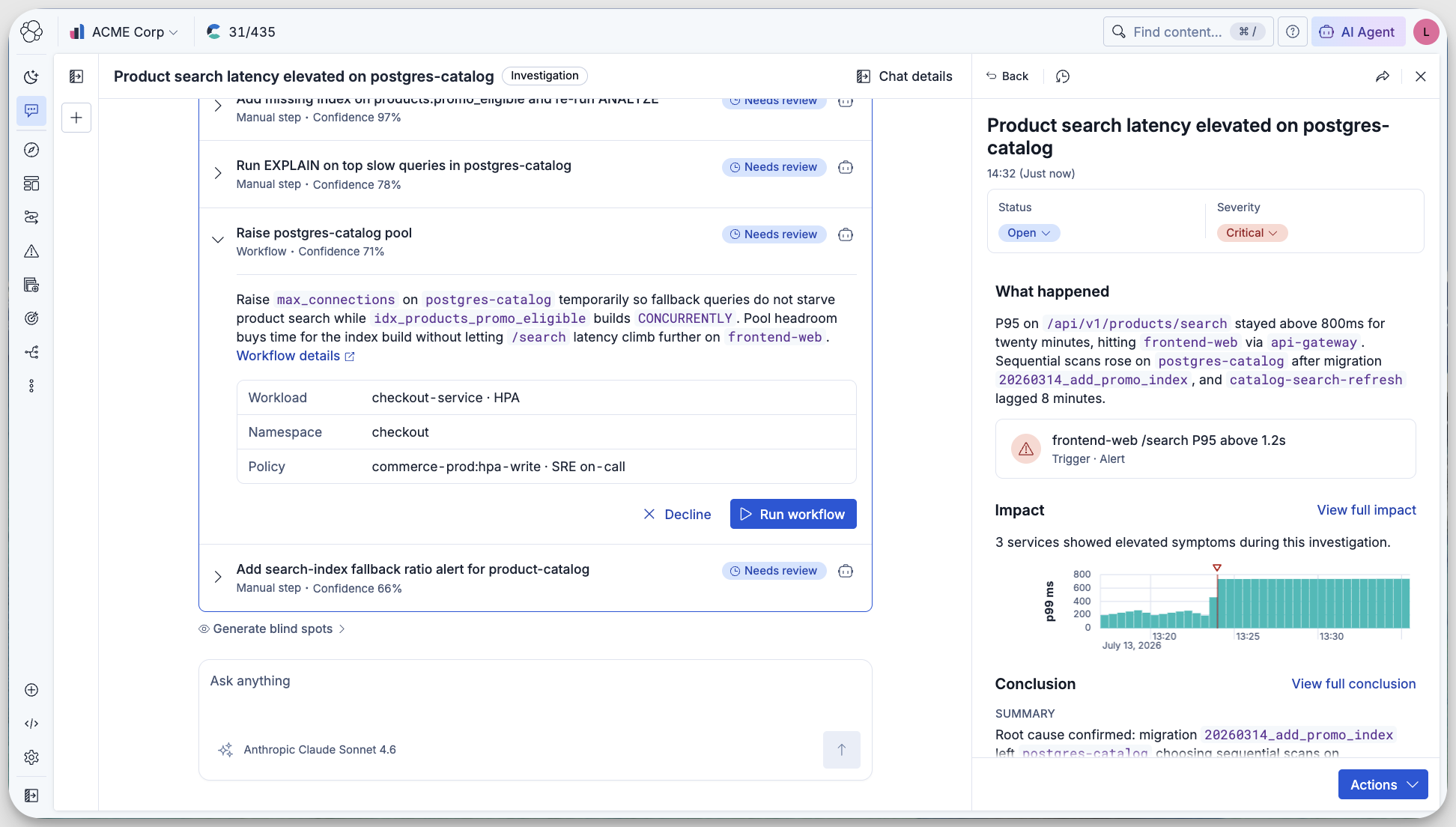Click agent icon on Raise postgres-catalog pool row

(846, 234)
